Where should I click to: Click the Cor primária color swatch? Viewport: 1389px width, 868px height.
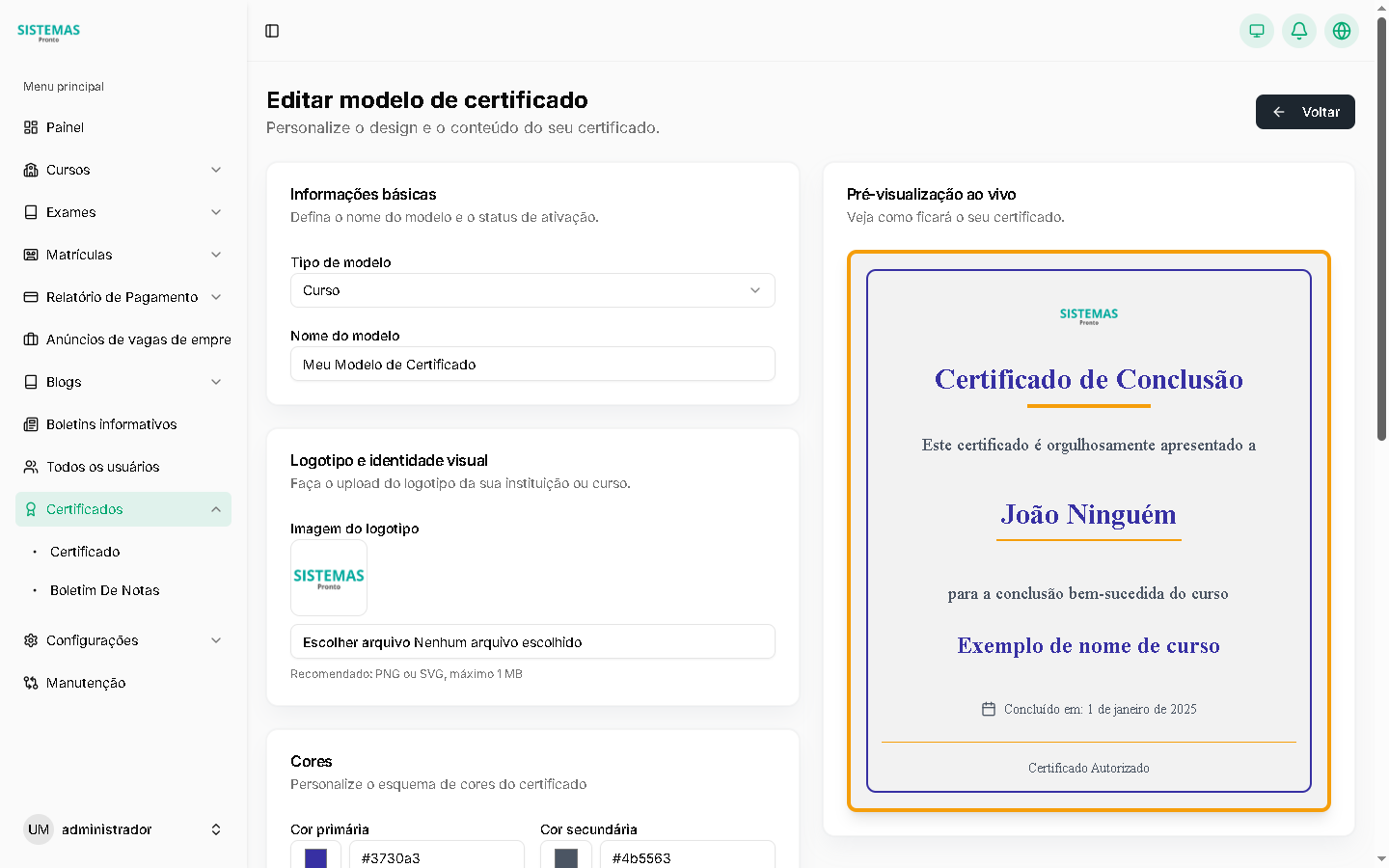315,856
